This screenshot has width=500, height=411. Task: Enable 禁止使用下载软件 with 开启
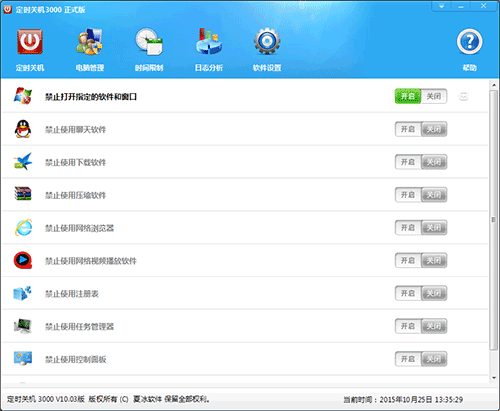tap(408, 162)
